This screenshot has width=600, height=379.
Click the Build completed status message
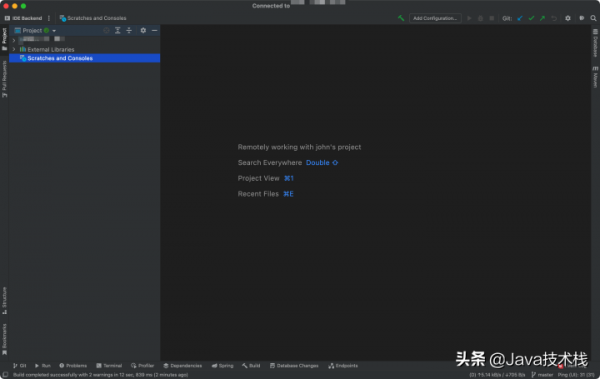pyautogui.click(x=100, y=375)
